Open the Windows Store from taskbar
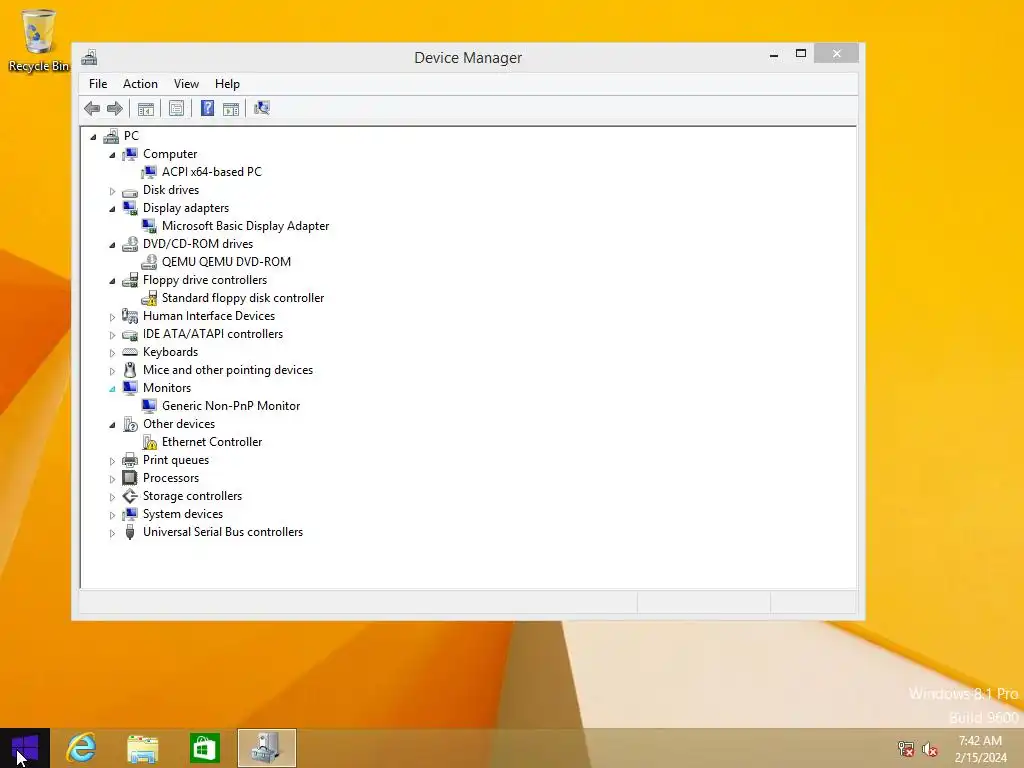This screenshot has height=768, width=1024. [204, 748]
